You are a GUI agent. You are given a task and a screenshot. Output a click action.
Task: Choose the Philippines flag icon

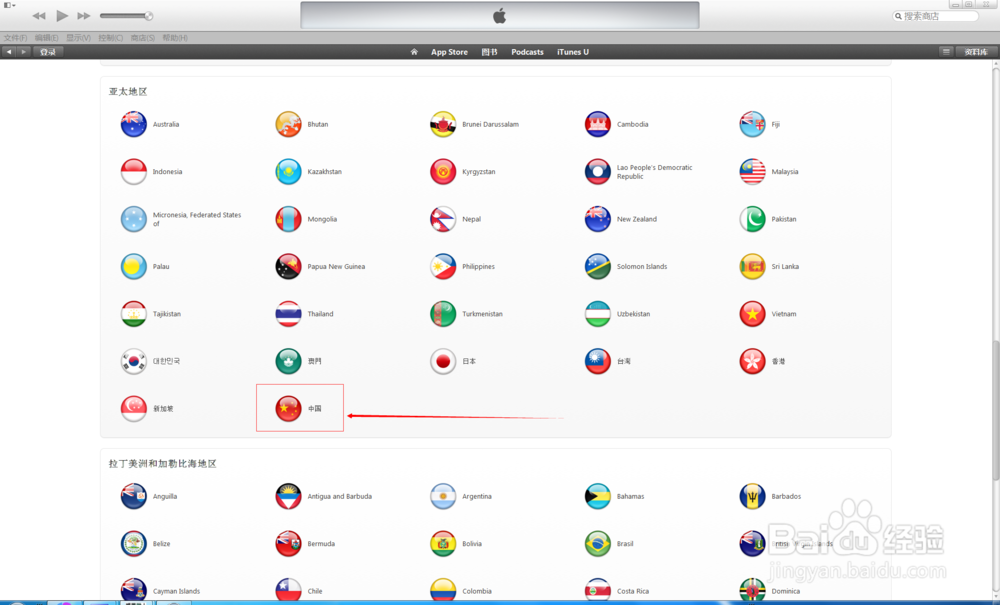pyautogui.click(x=443, y=266)
